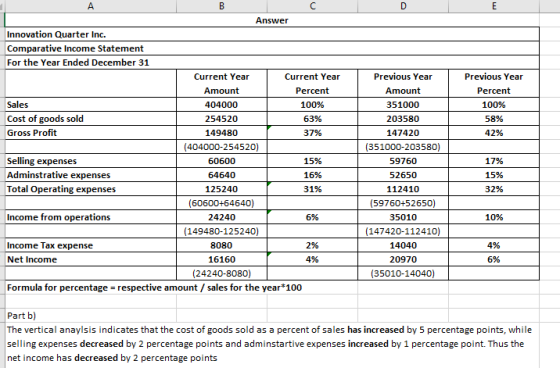Select the 17% cell

[494, 161]
